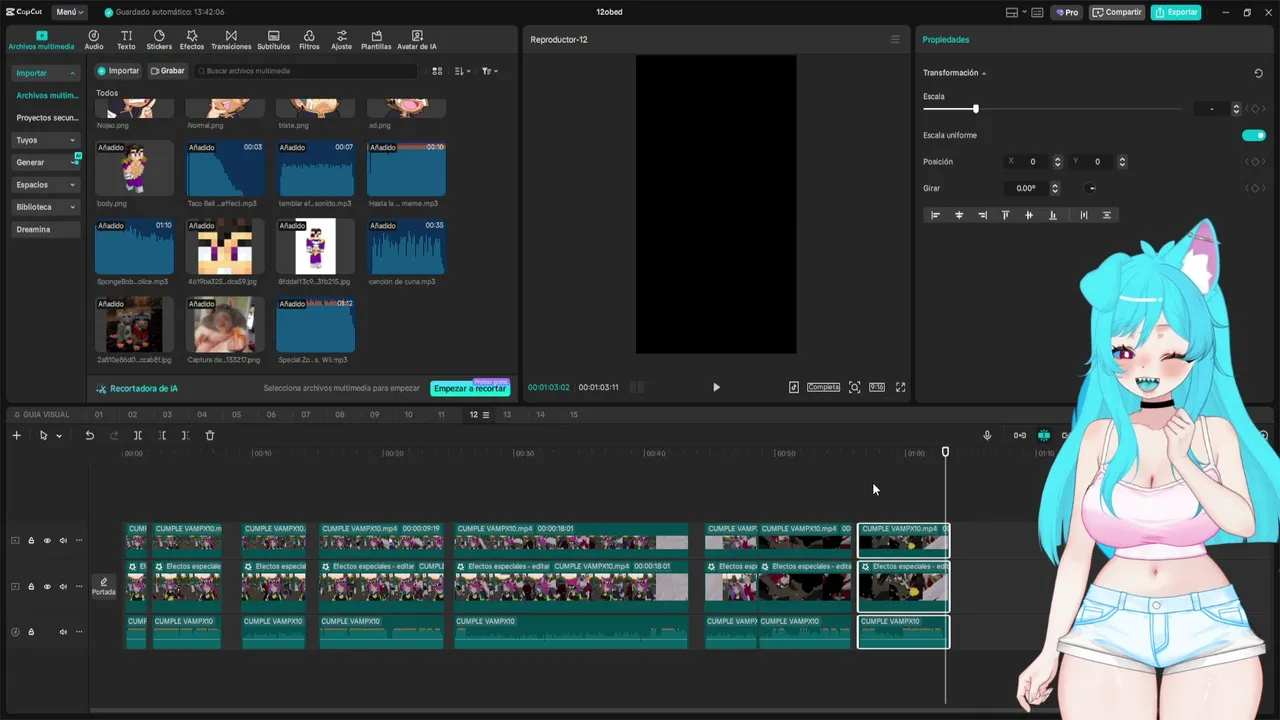
Task: Toggle the Escala uniforme switch
Action: click(x=1253, y=135)
